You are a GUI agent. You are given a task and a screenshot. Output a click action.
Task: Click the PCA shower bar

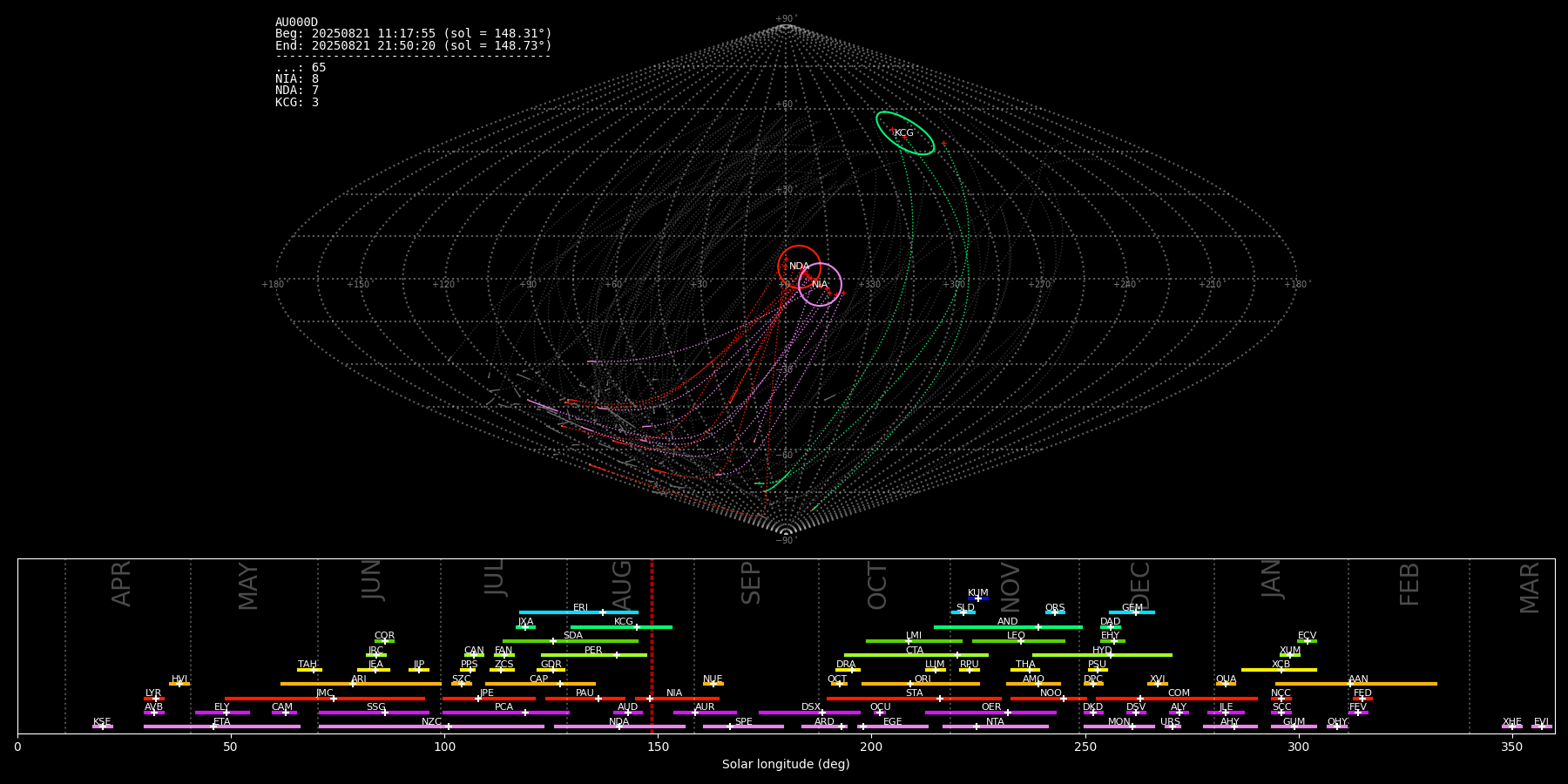tap(506, 713)
